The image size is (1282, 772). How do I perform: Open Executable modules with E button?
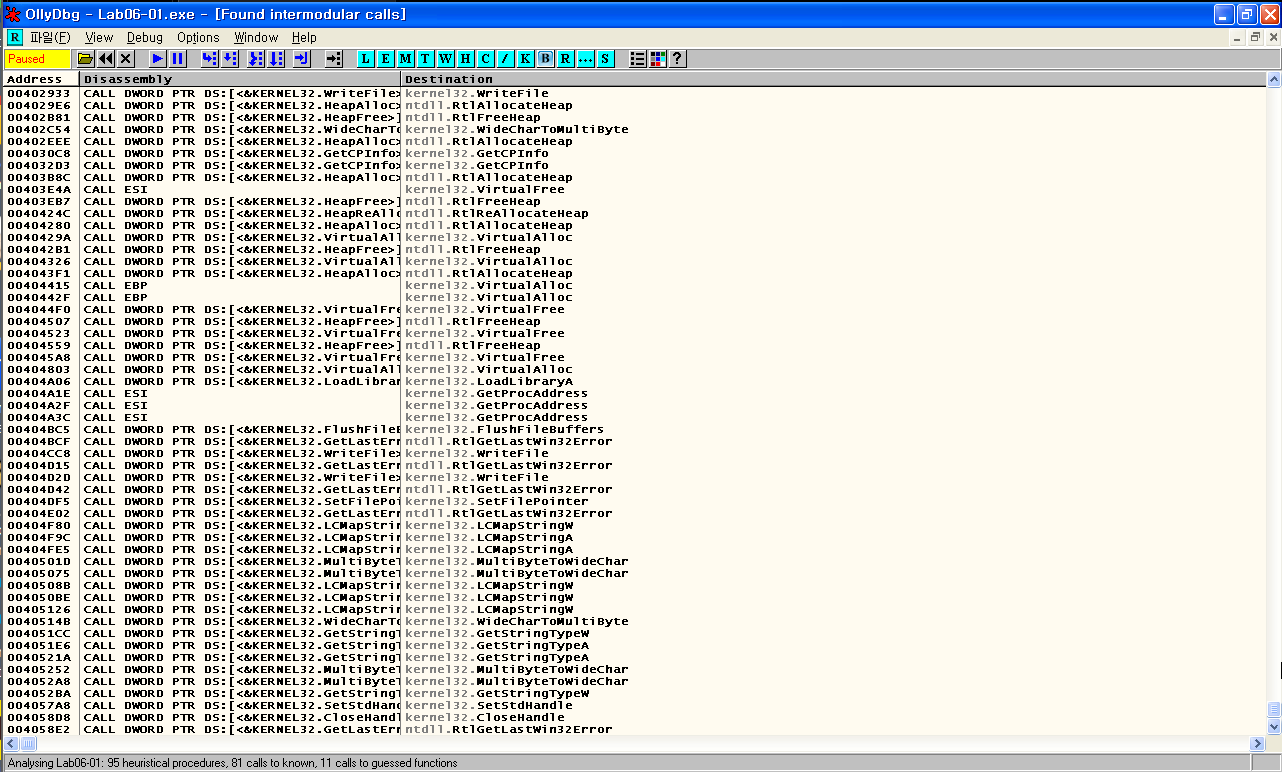pyautogui.click(x=385, y=59)
